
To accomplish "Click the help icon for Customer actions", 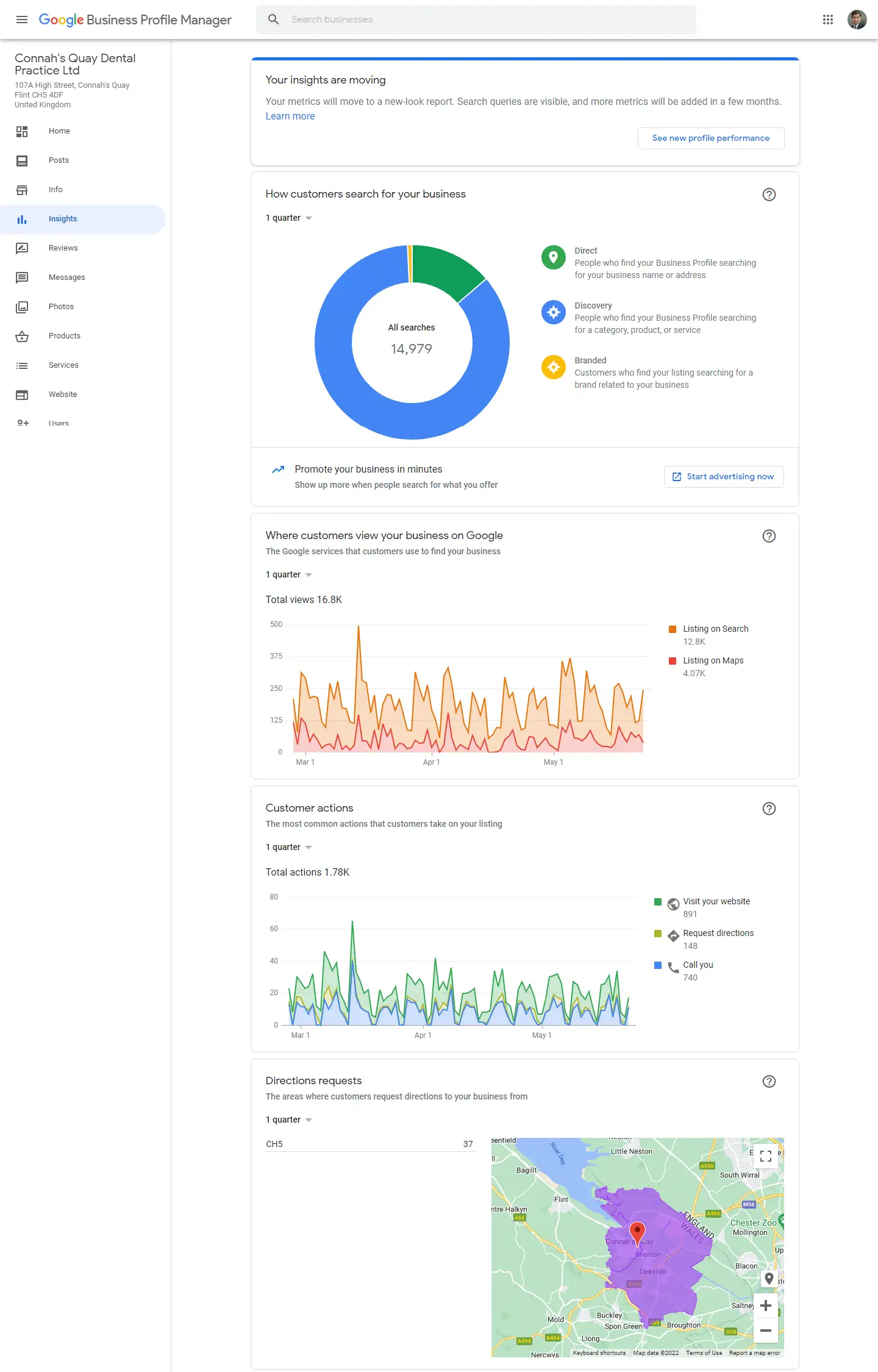I will (769, 809).
